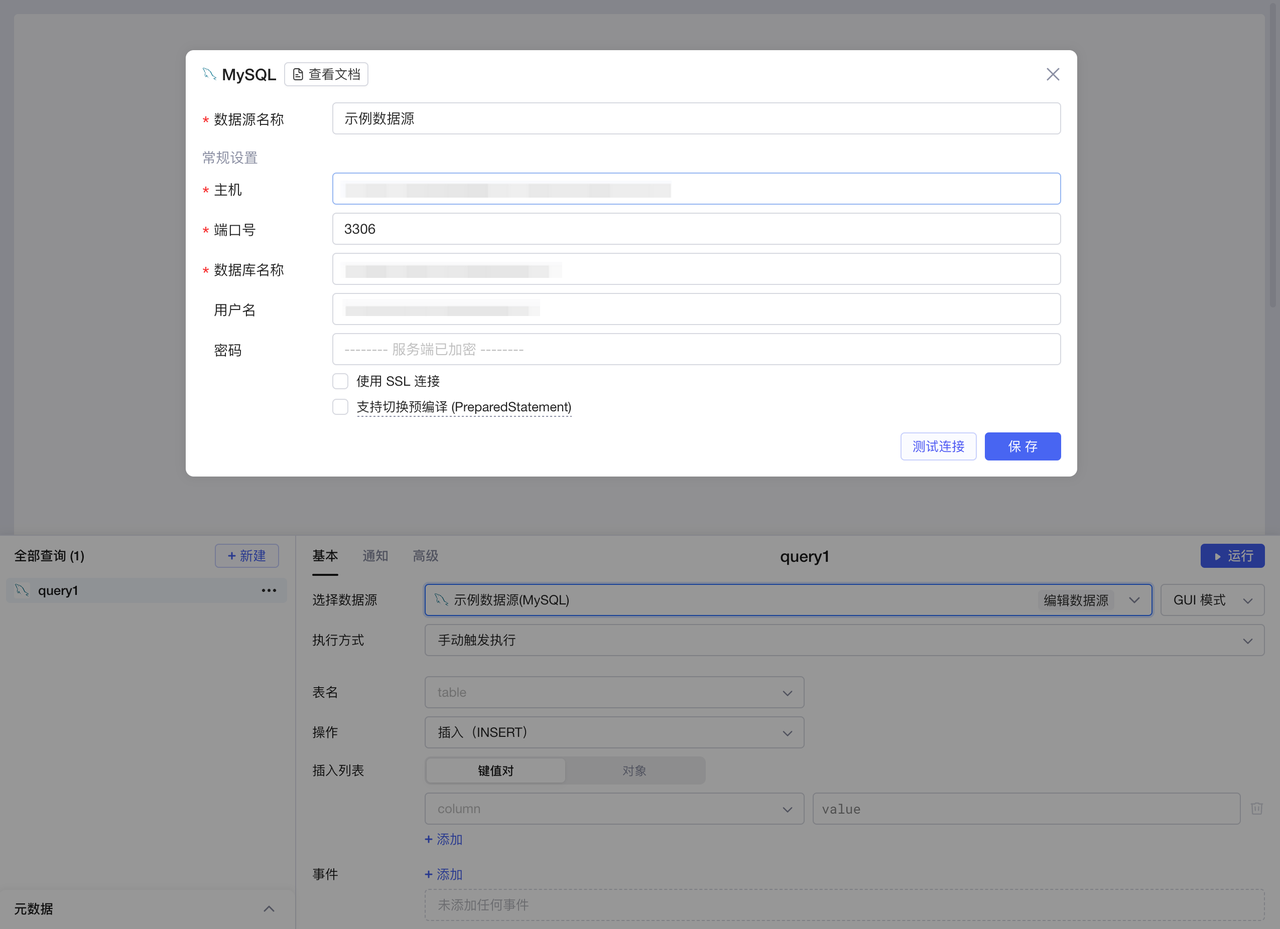Delete the key-value row with trash icon

pyautogui.click(x=1257, y=808)
